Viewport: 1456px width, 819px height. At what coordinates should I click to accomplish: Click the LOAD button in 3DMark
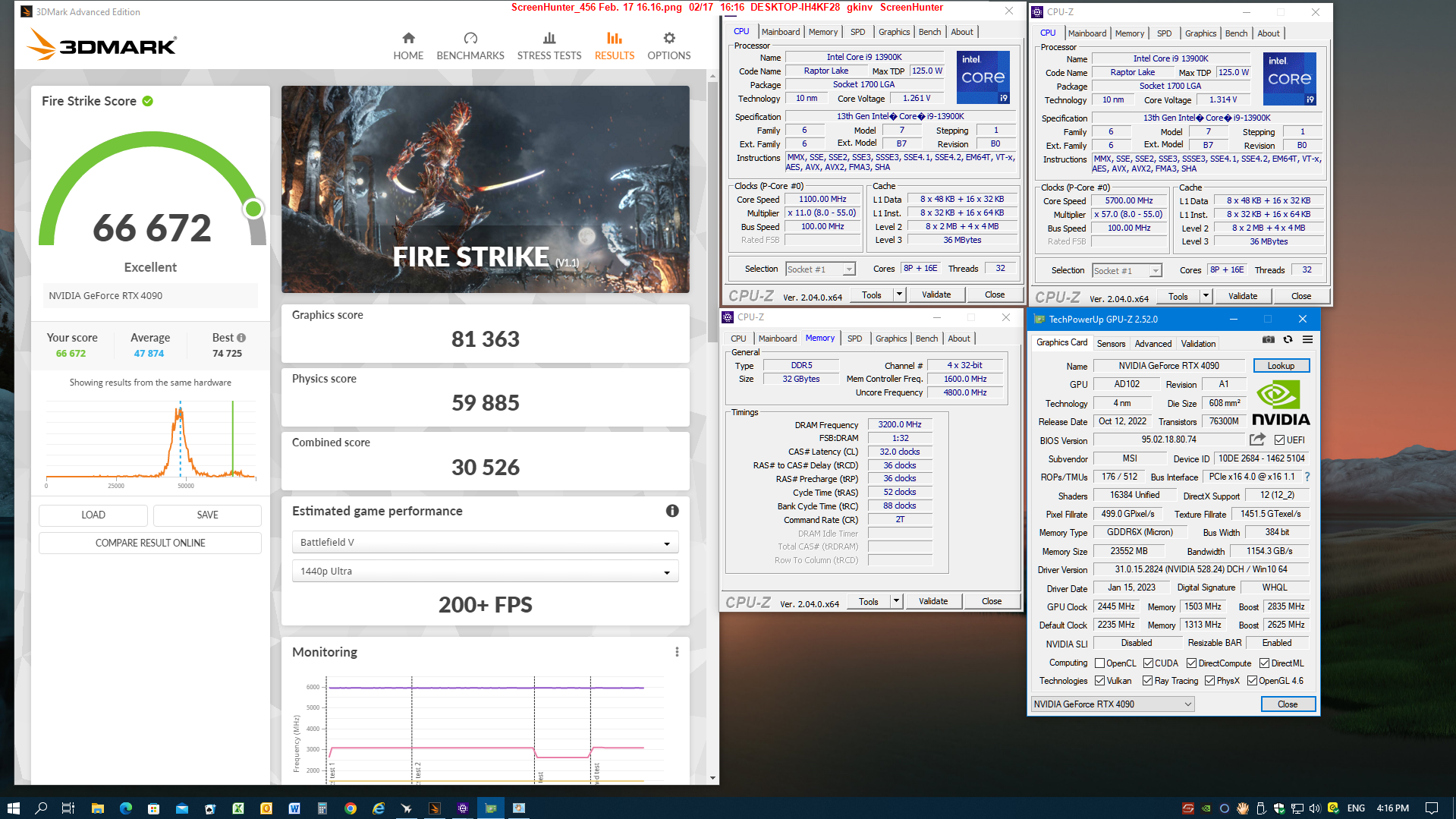tap(93, 515)
